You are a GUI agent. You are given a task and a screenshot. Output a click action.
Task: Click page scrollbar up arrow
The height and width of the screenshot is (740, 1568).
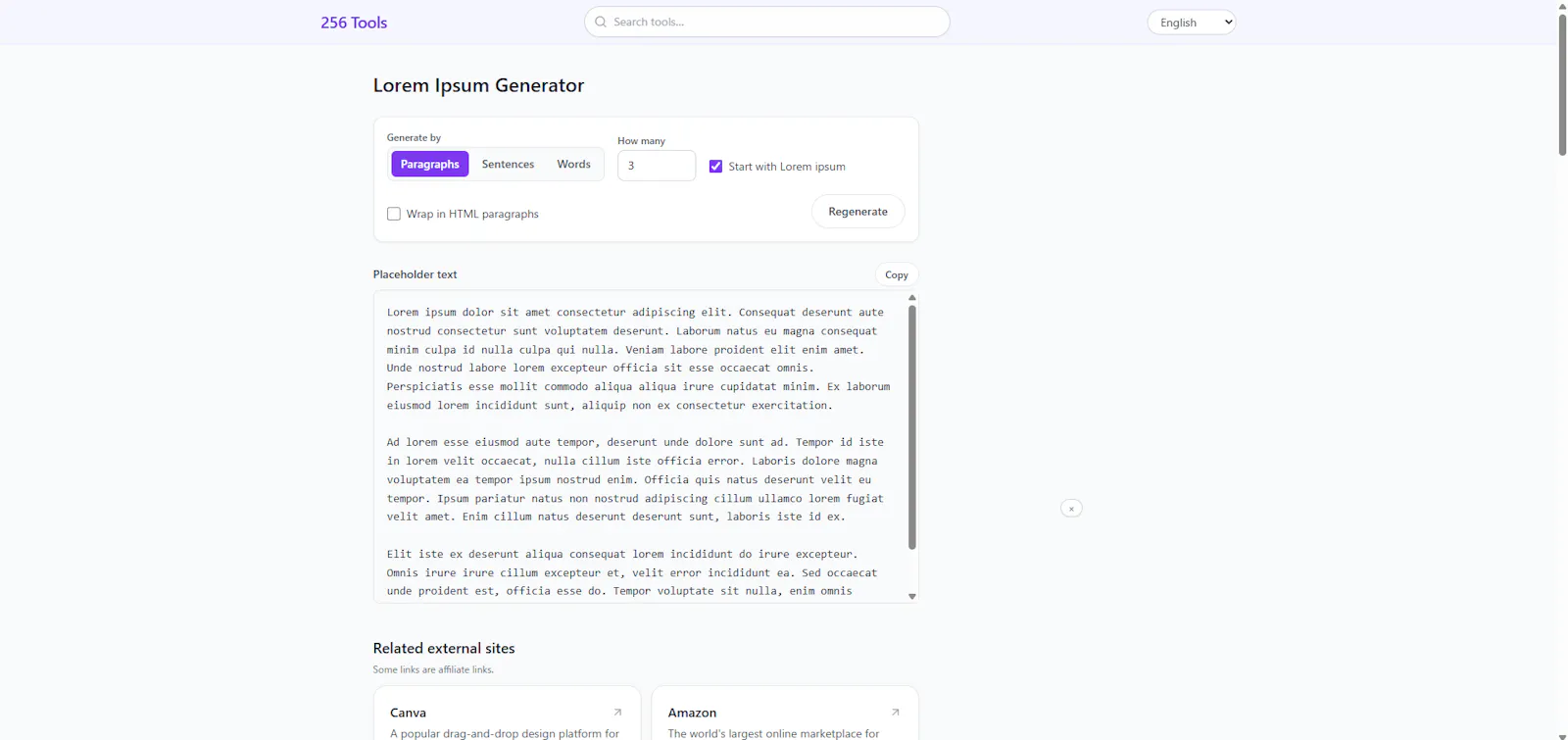pos(1562,5)
